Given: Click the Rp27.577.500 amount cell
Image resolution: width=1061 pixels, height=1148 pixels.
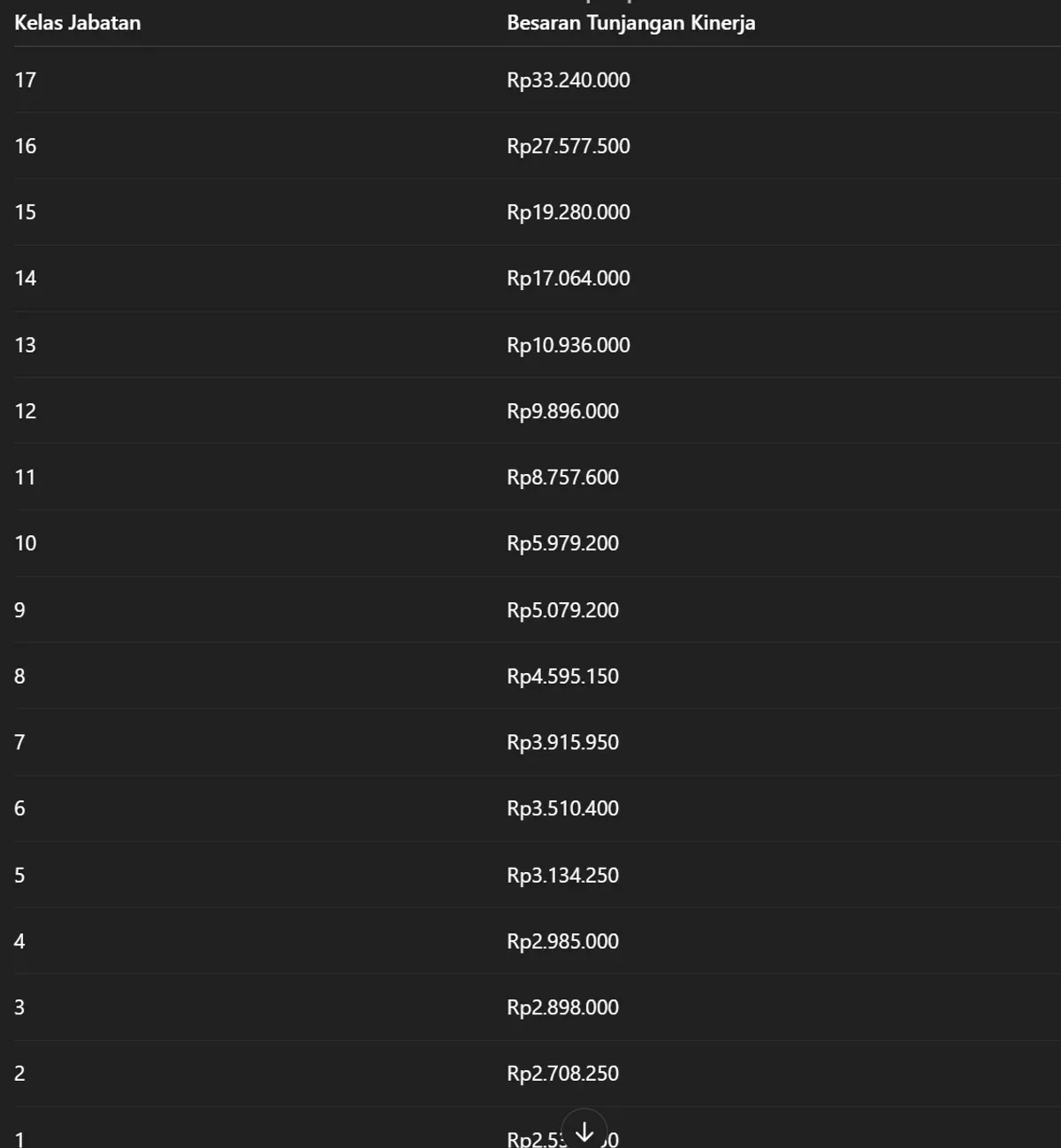Looking at the screenshot, I should point(569,146).
